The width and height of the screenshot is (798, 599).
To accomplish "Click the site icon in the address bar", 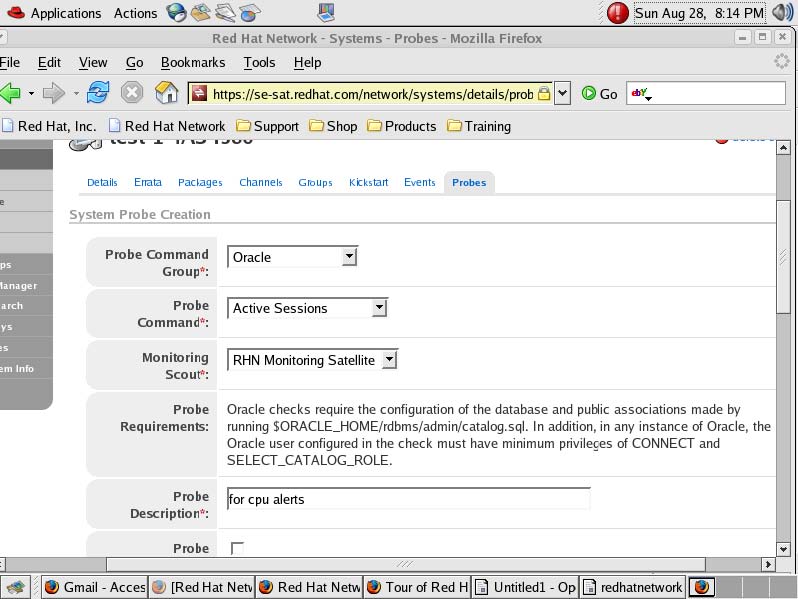I will [199, 93].
